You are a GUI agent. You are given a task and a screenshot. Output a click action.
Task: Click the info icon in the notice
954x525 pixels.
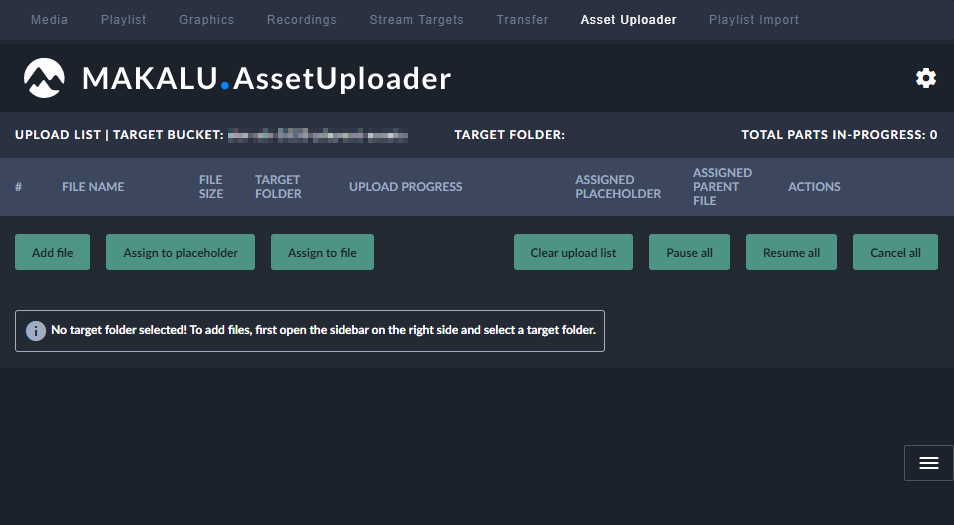click(x=36, y=331)
